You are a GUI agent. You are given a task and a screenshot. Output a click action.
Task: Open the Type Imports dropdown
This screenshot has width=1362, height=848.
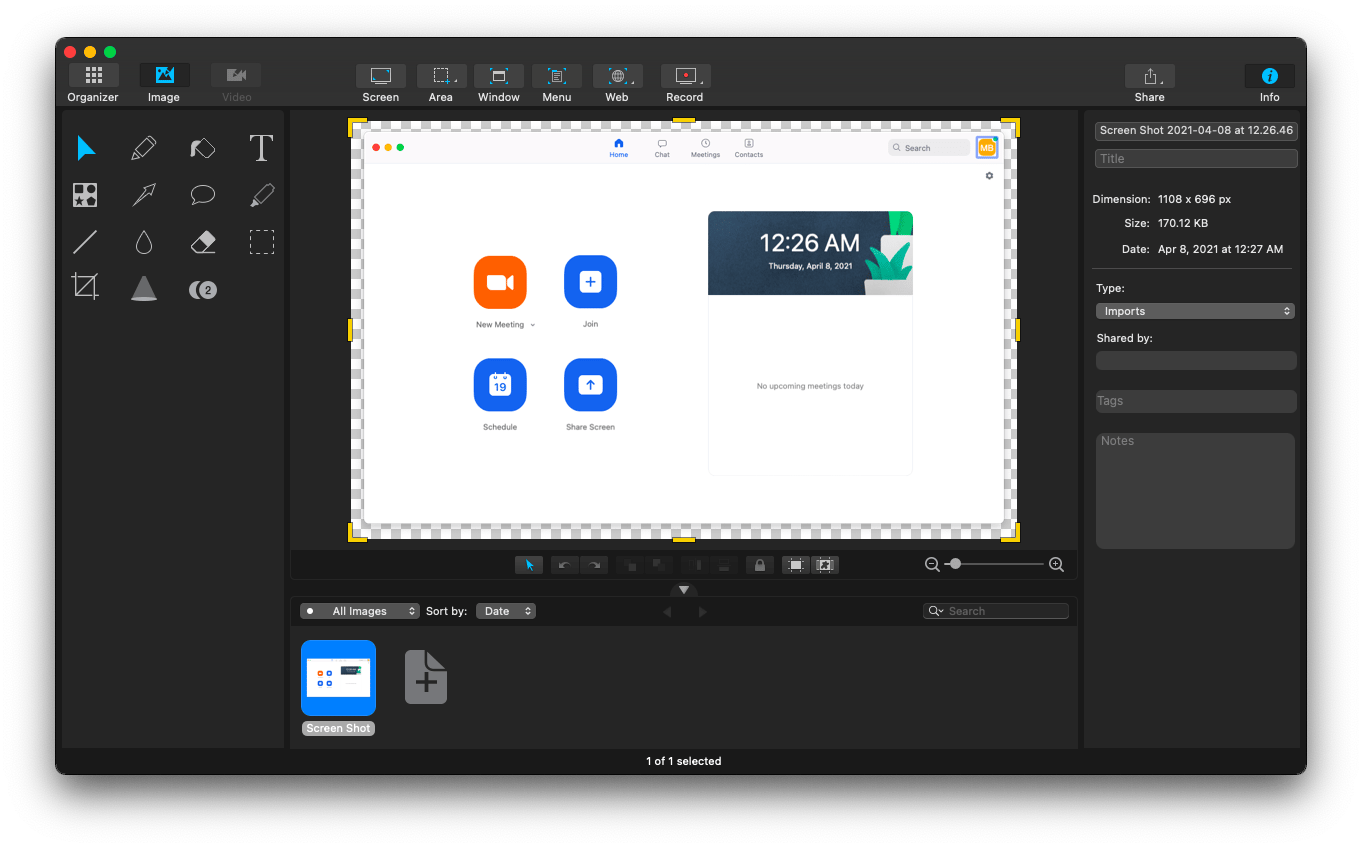click(1195, 311)
